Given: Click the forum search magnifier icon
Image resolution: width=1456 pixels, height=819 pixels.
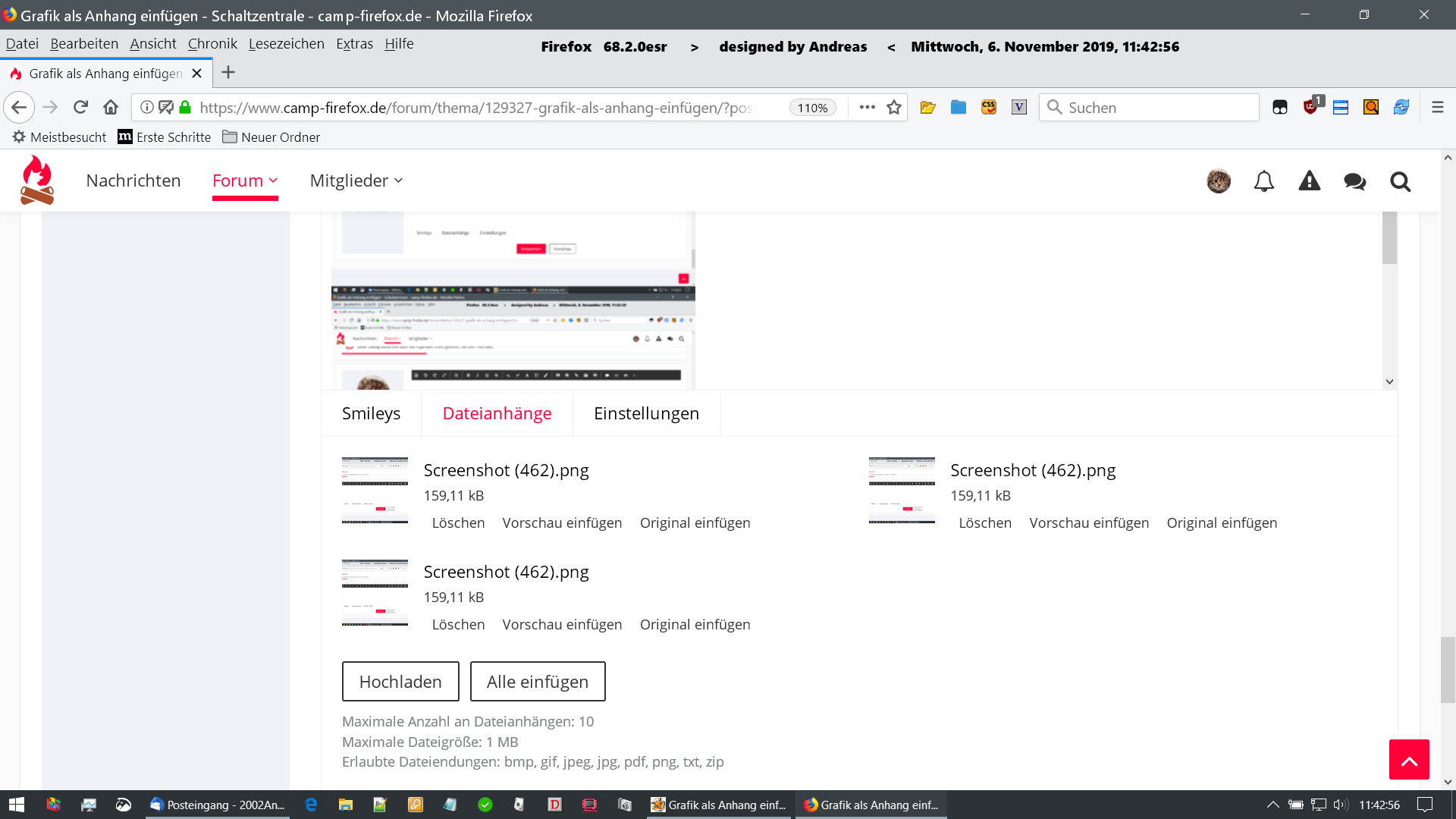Looking at the screenshot, I should pos(1400,181).
